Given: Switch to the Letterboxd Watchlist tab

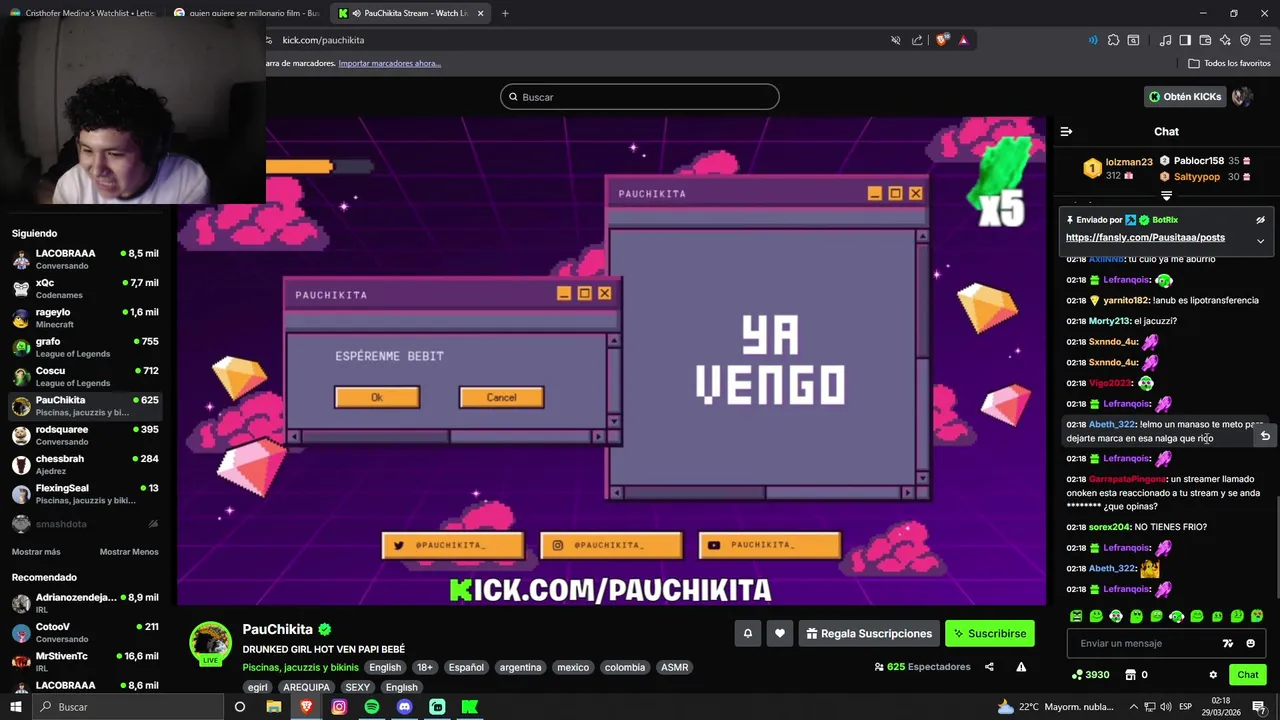Looking at the screenshot, I should point(84,13).
